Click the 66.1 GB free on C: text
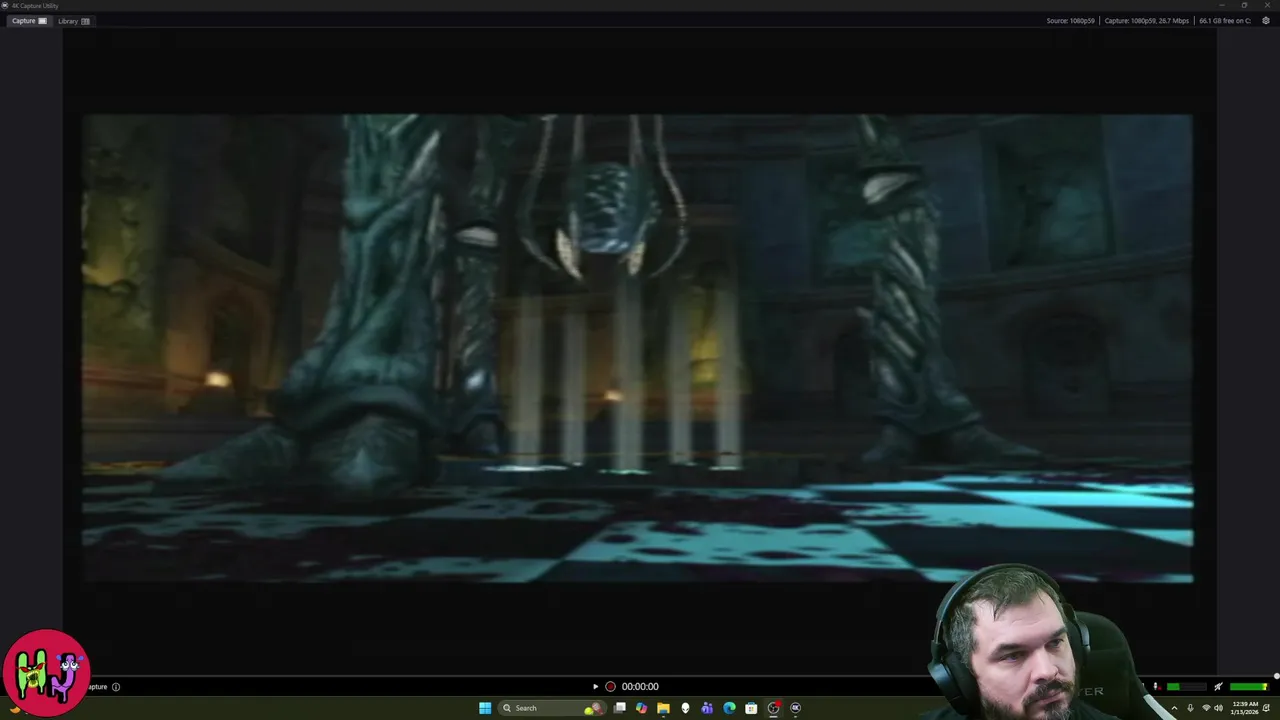Image resolution: width=1280 pixels, height=720 pixels. pos(1225,21)
